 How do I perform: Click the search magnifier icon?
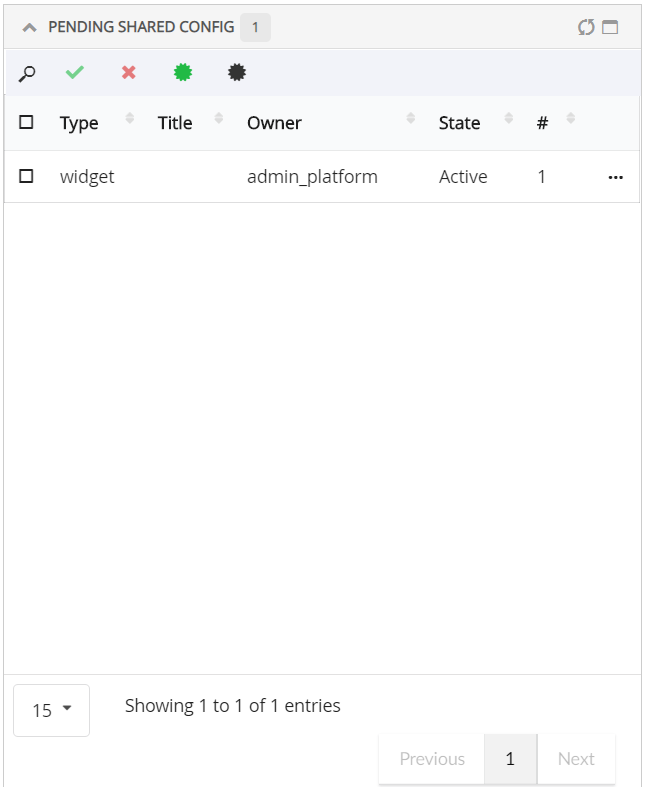pyautogui.click(x=27, y=73)
